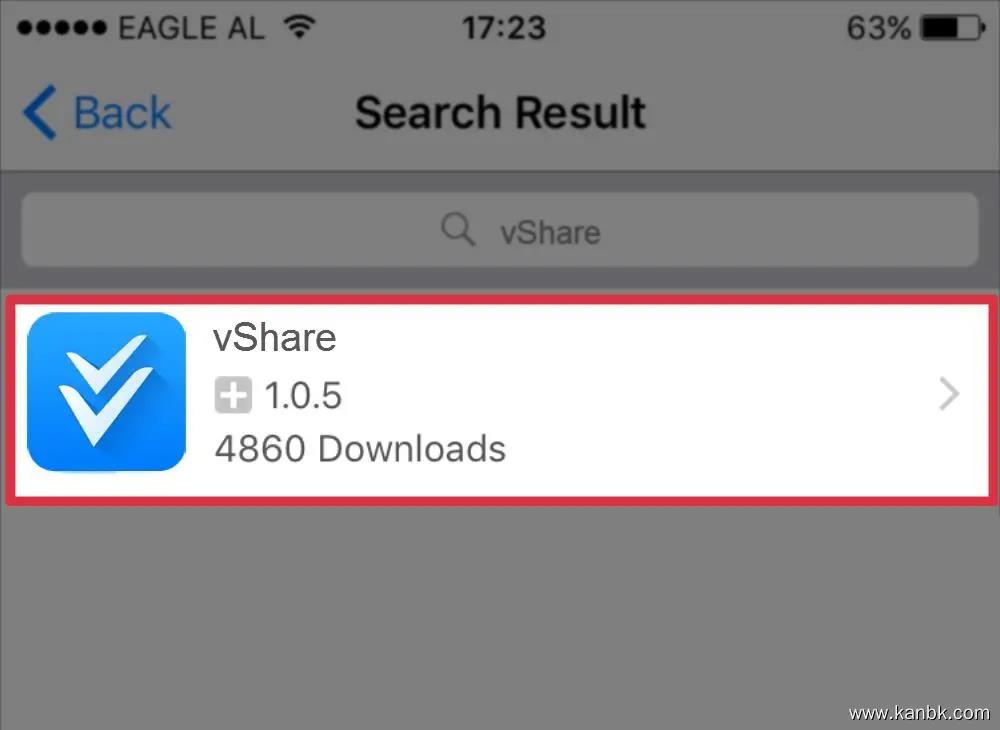Screen dimensions: 1000x730
Task: Tap the 17:23 clock in status bar
Action: tap(504, 28)
